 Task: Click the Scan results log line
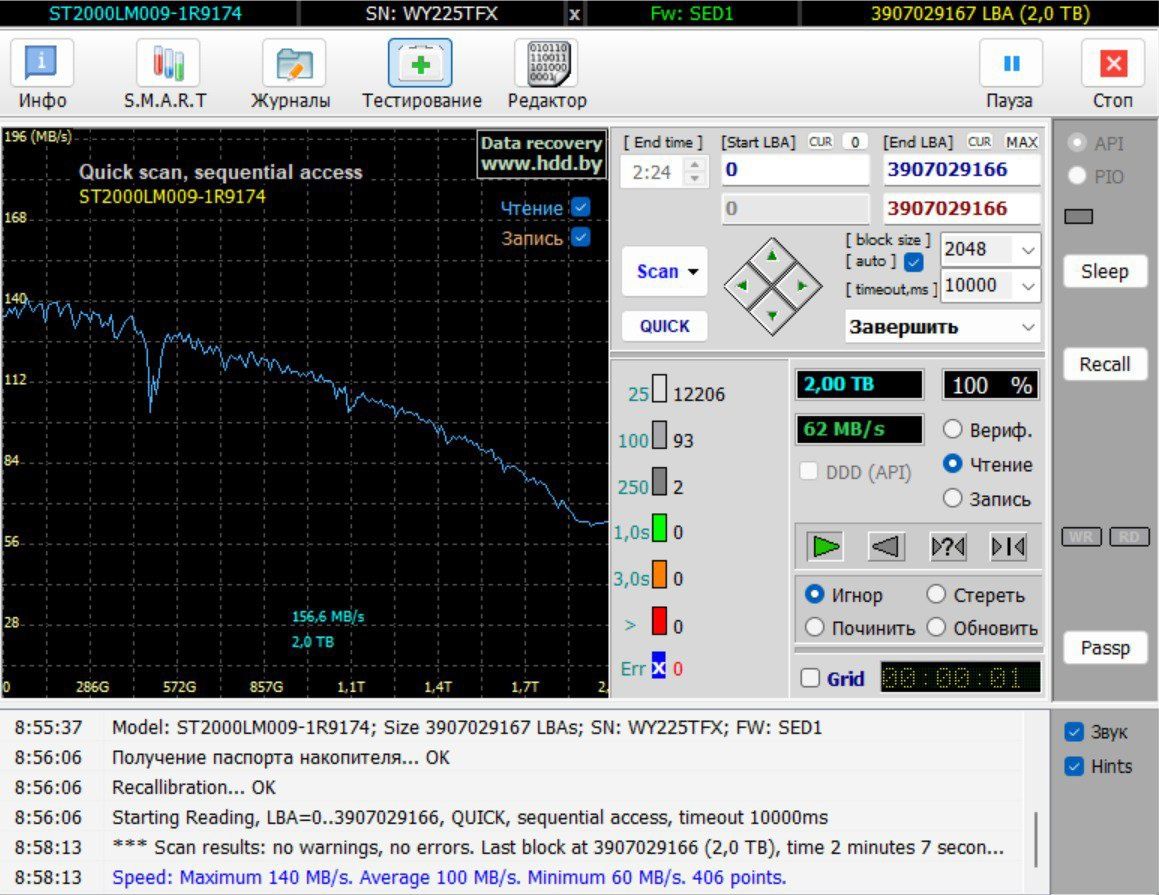[x=558, y=847]
